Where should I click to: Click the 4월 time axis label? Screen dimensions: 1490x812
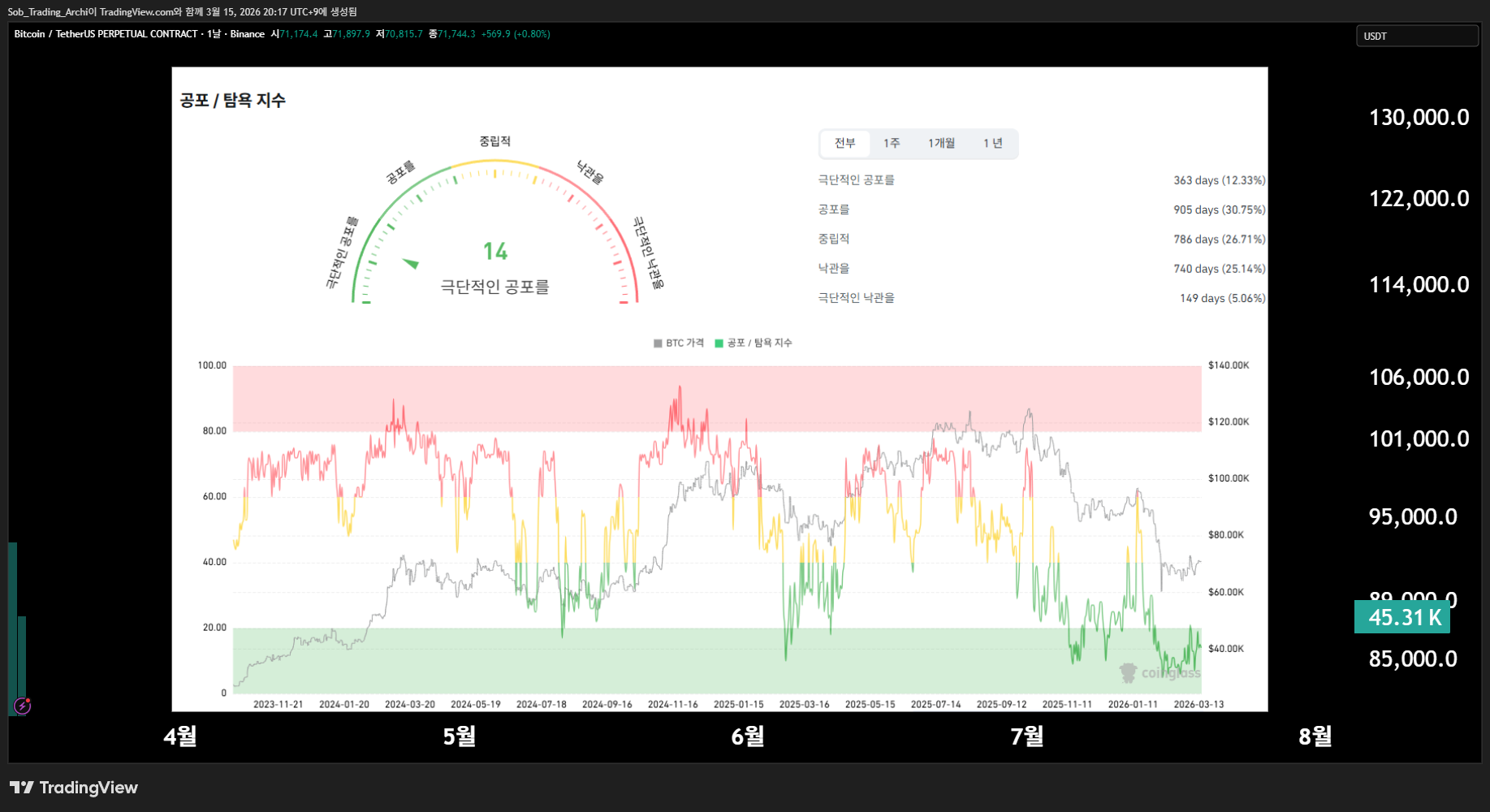point(180,736)
